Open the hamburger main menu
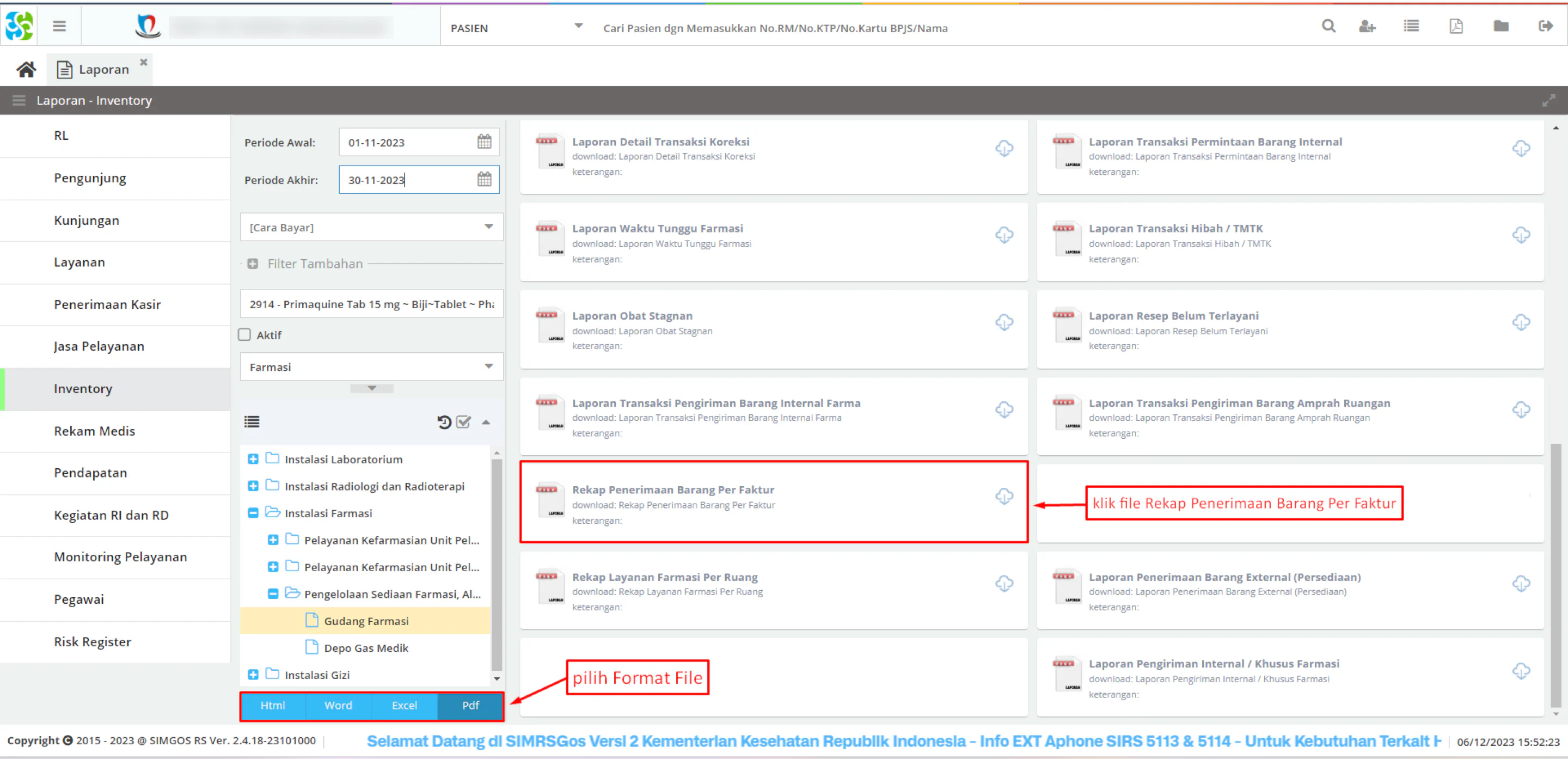This screenshot has height=759, width=1568. [59, 26]
